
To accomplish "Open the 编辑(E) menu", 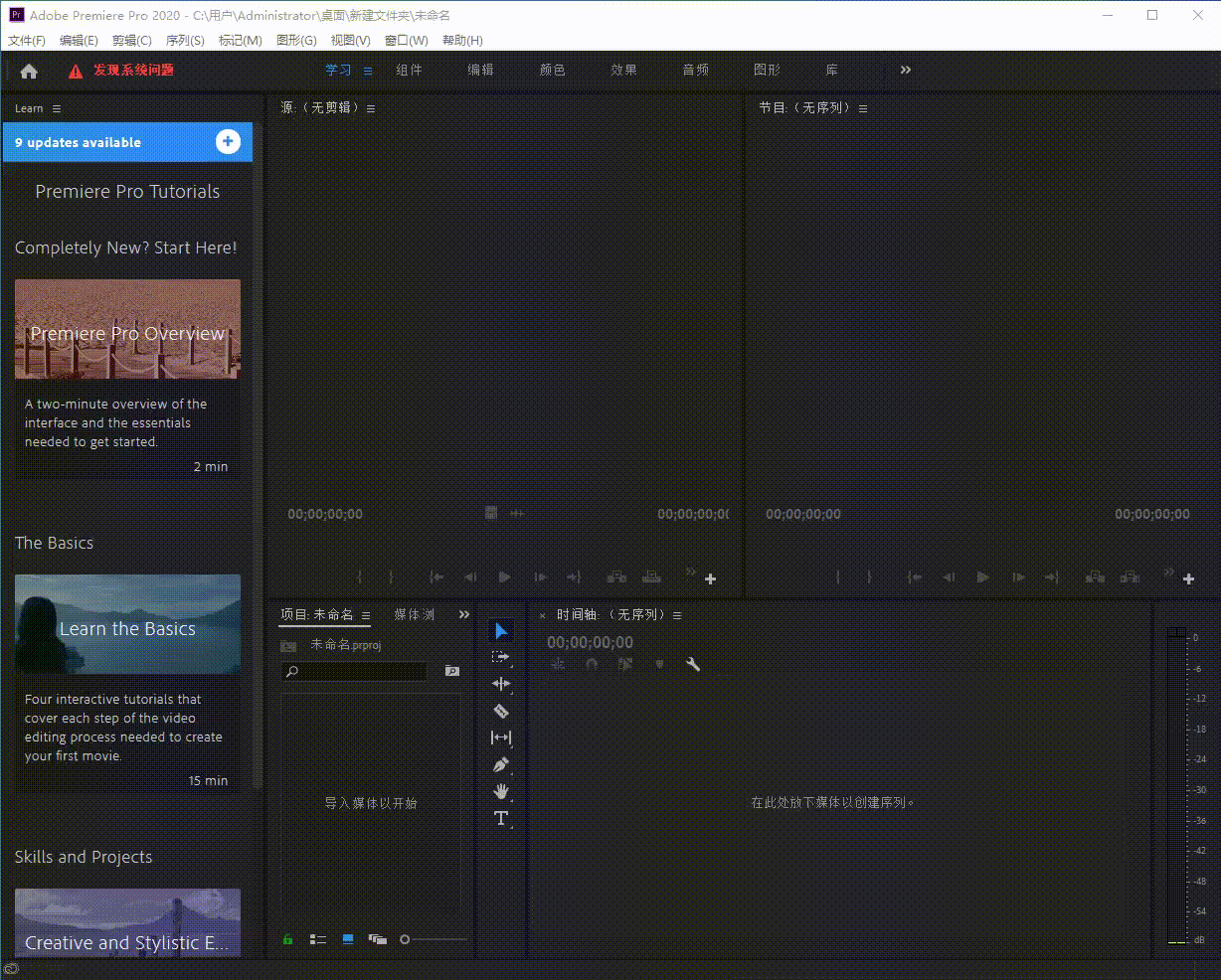I will (79, 41).
